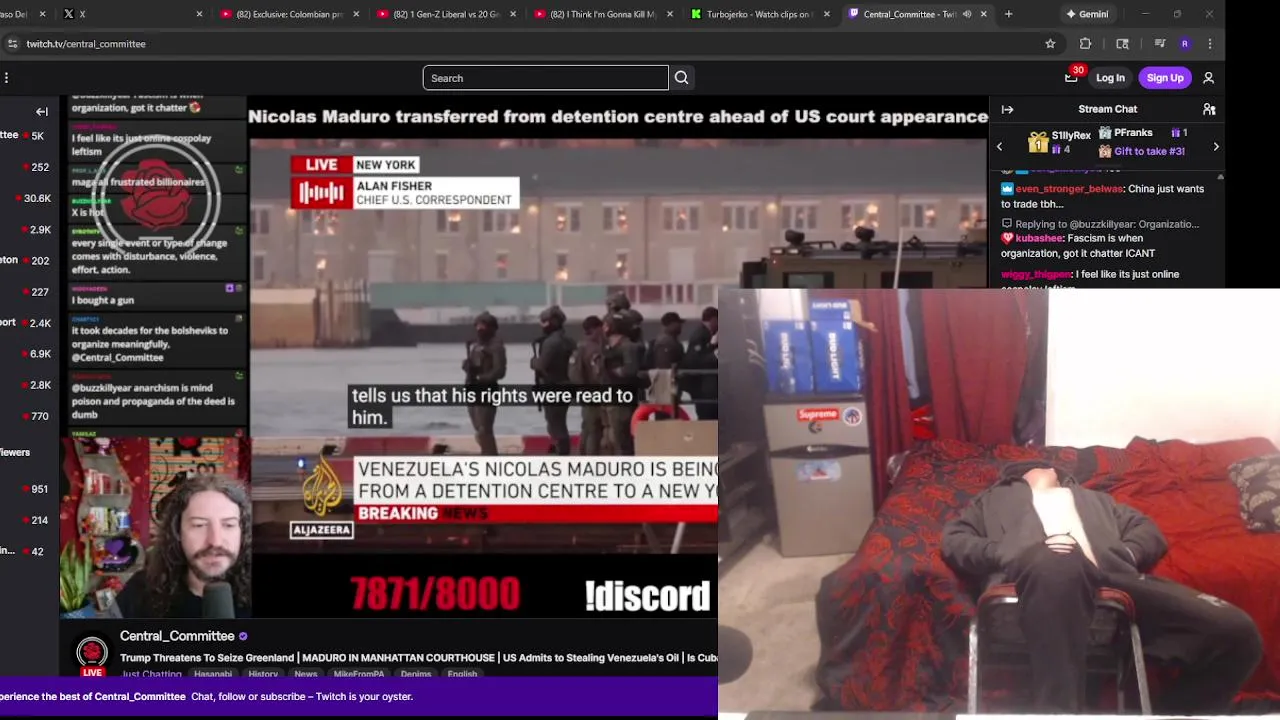This screenshot has height=720, width=1280.
Task: Close the X browser tab
Action: coord(199,14)
